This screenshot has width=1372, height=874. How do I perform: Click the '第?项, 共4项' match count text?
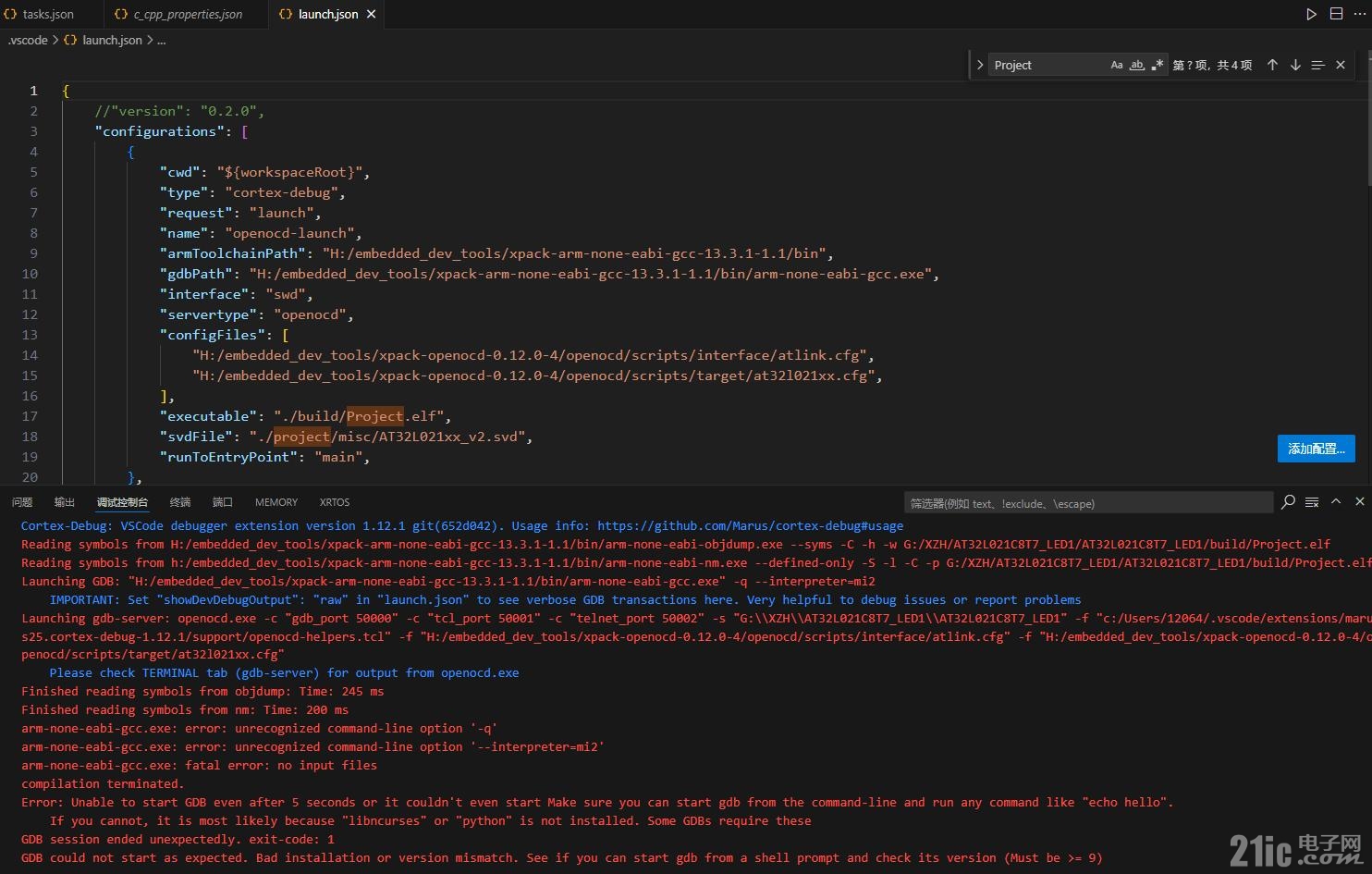(1212, 65)
